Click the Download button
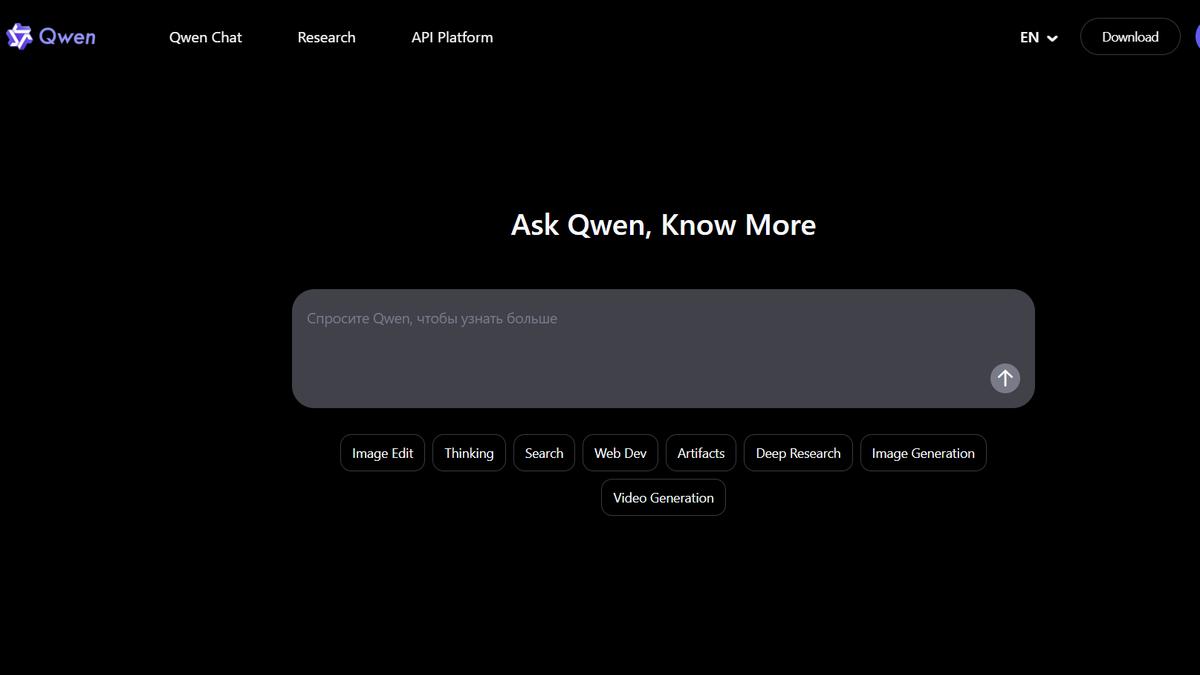The width and height of the screenshot is (1200, 675). pyautogui.click(x=1130, y=36)
